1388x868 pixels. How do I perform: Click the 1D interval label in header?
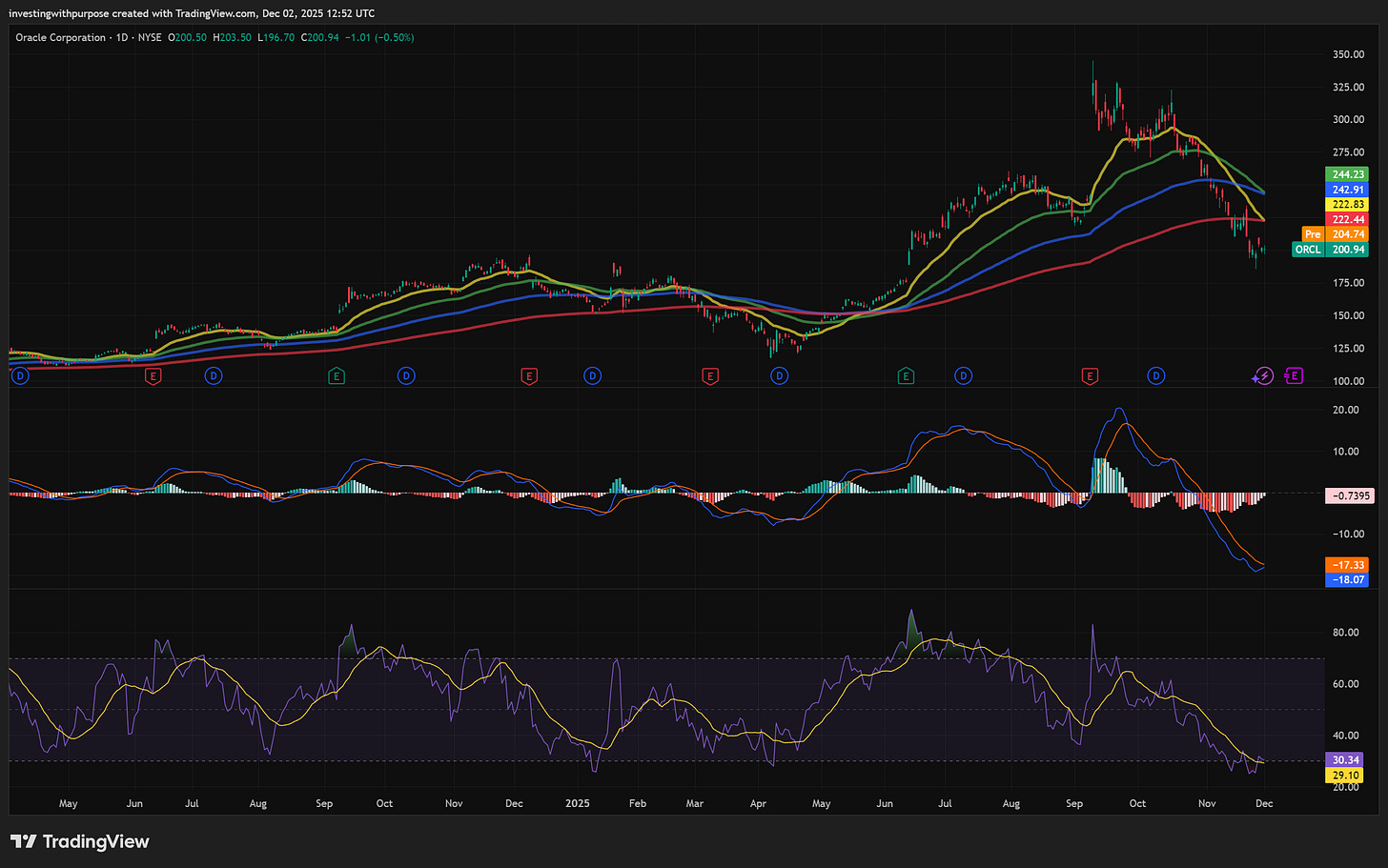coord(122,38)
